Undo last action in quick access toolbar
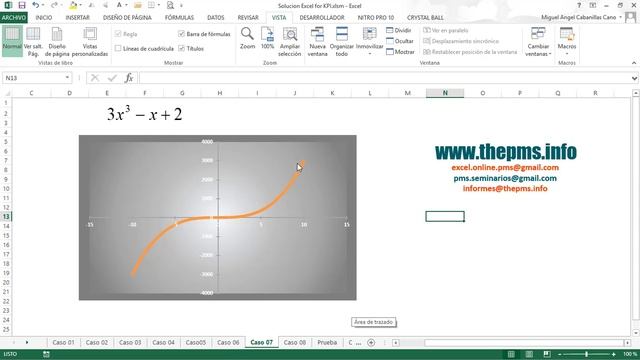The width and height of the screenshot is (640, 360). click(x=36, y=5)
